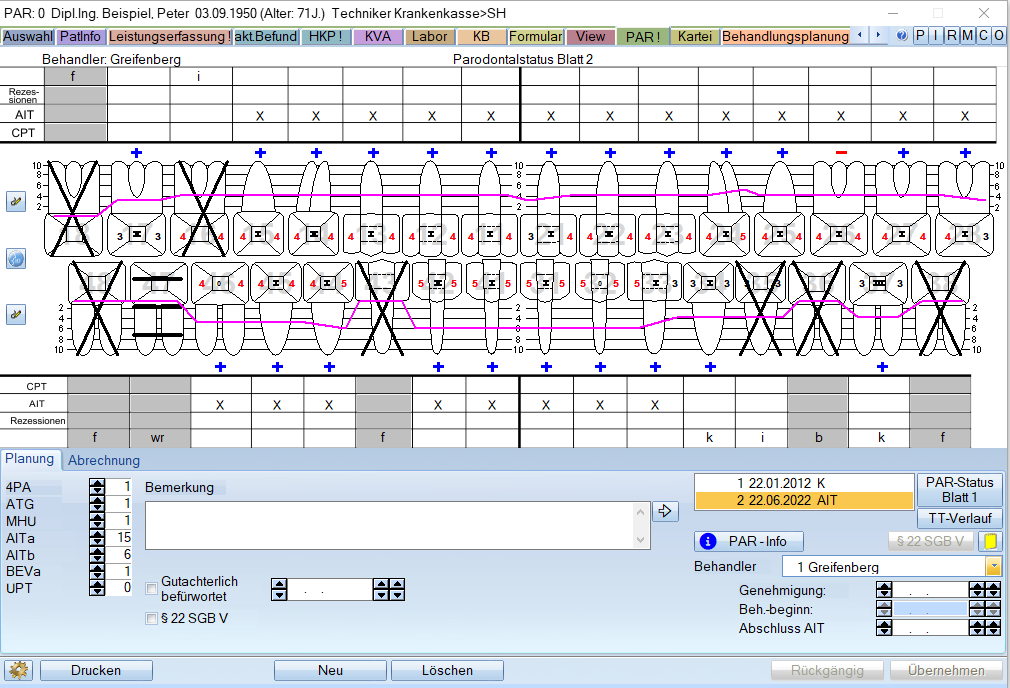This screenshot has height=688, width=1010.
Task: Switch to the Abrechnung tab
Action: pos(103,460)
